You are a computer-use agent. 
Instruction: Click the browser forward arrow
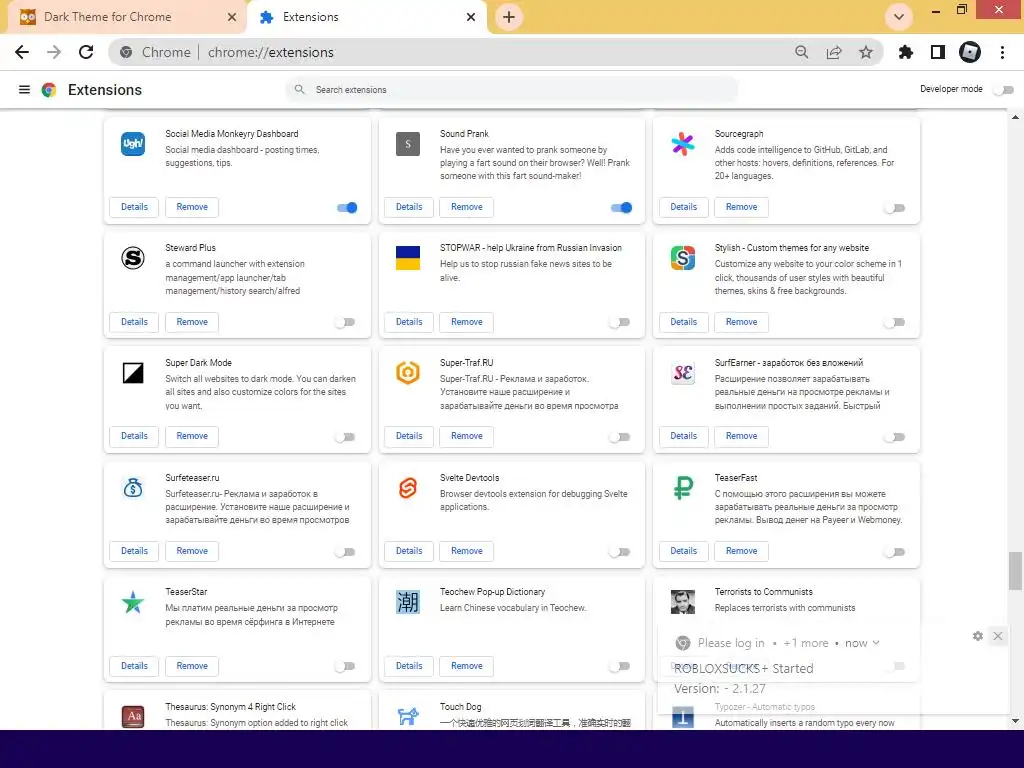[54, 52]
